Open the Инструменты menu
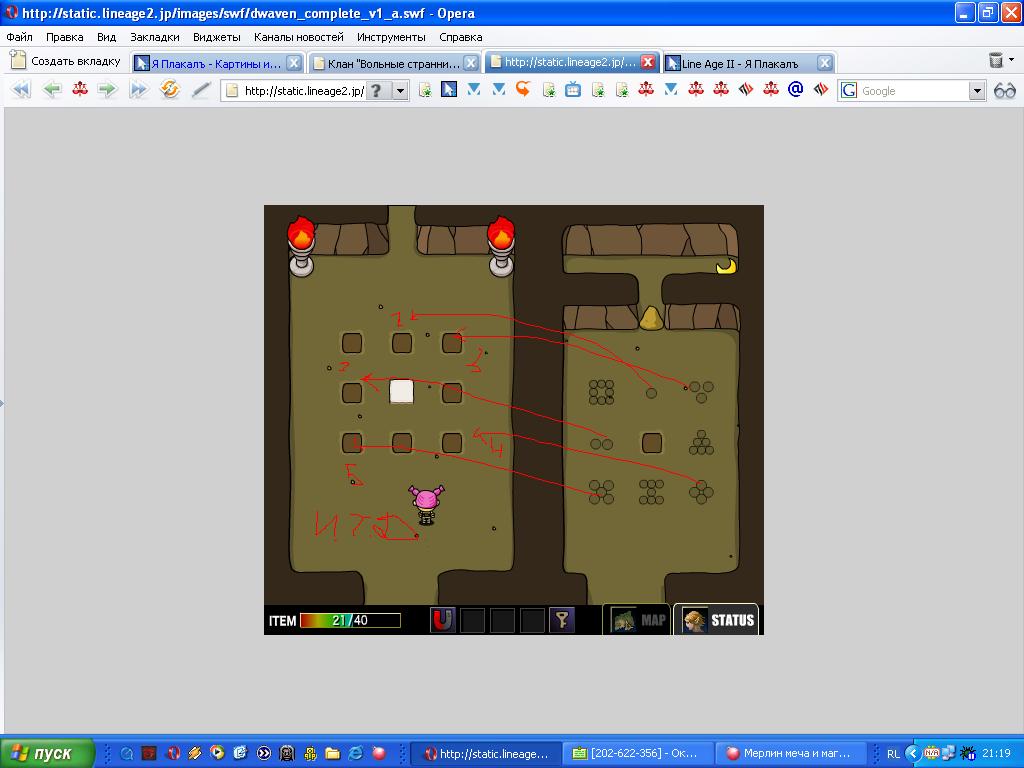Image resolution: width=1024 pixels, height=768 pixels. coord(391,37)
